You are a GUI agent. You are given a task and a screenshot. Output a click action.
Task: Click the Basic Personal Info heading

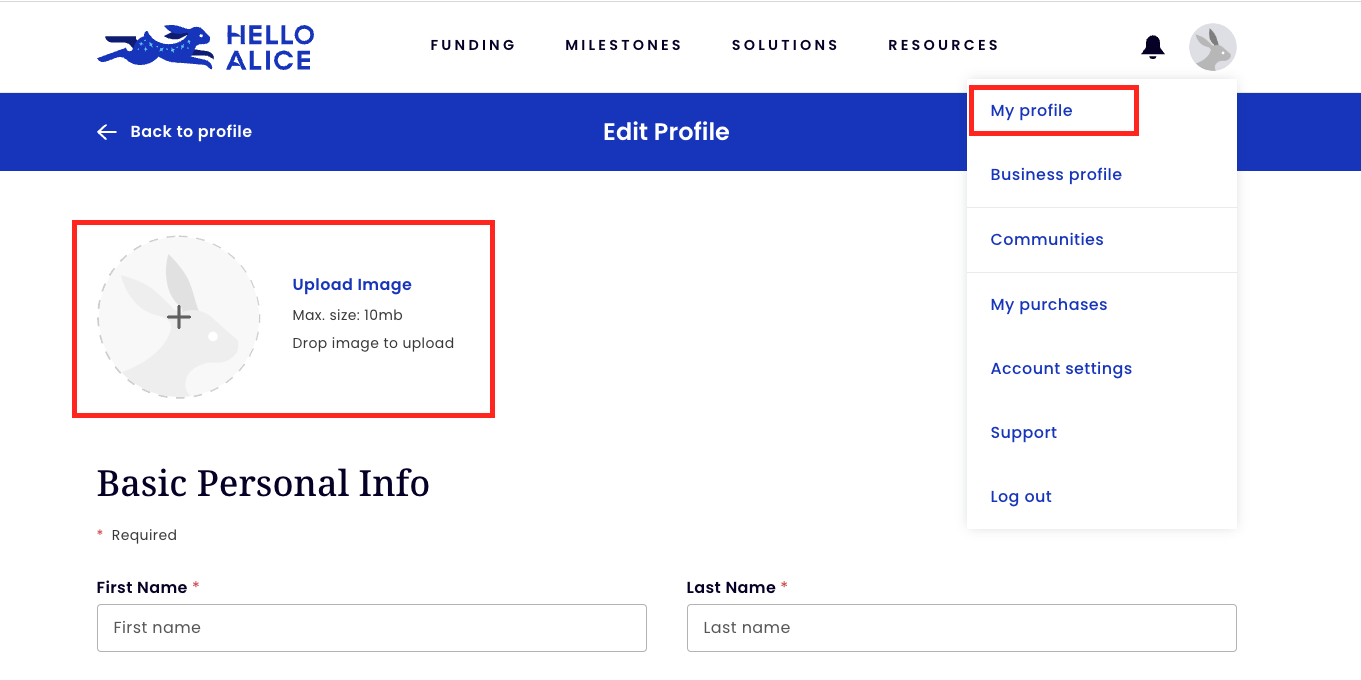pos(263,483)
